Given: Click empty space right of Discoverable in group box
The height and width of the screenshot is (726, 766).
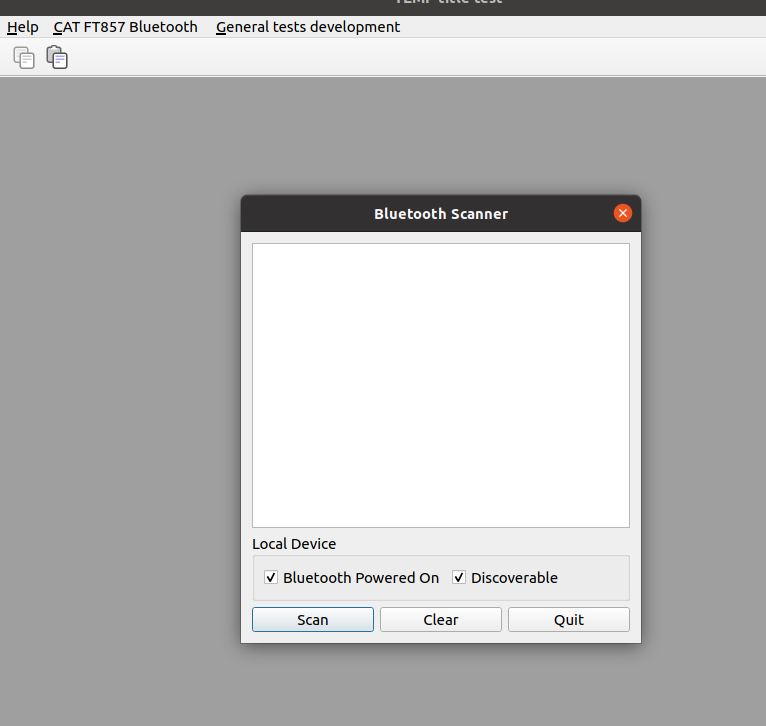Looking at the screenshot, I should click(592, 577).
